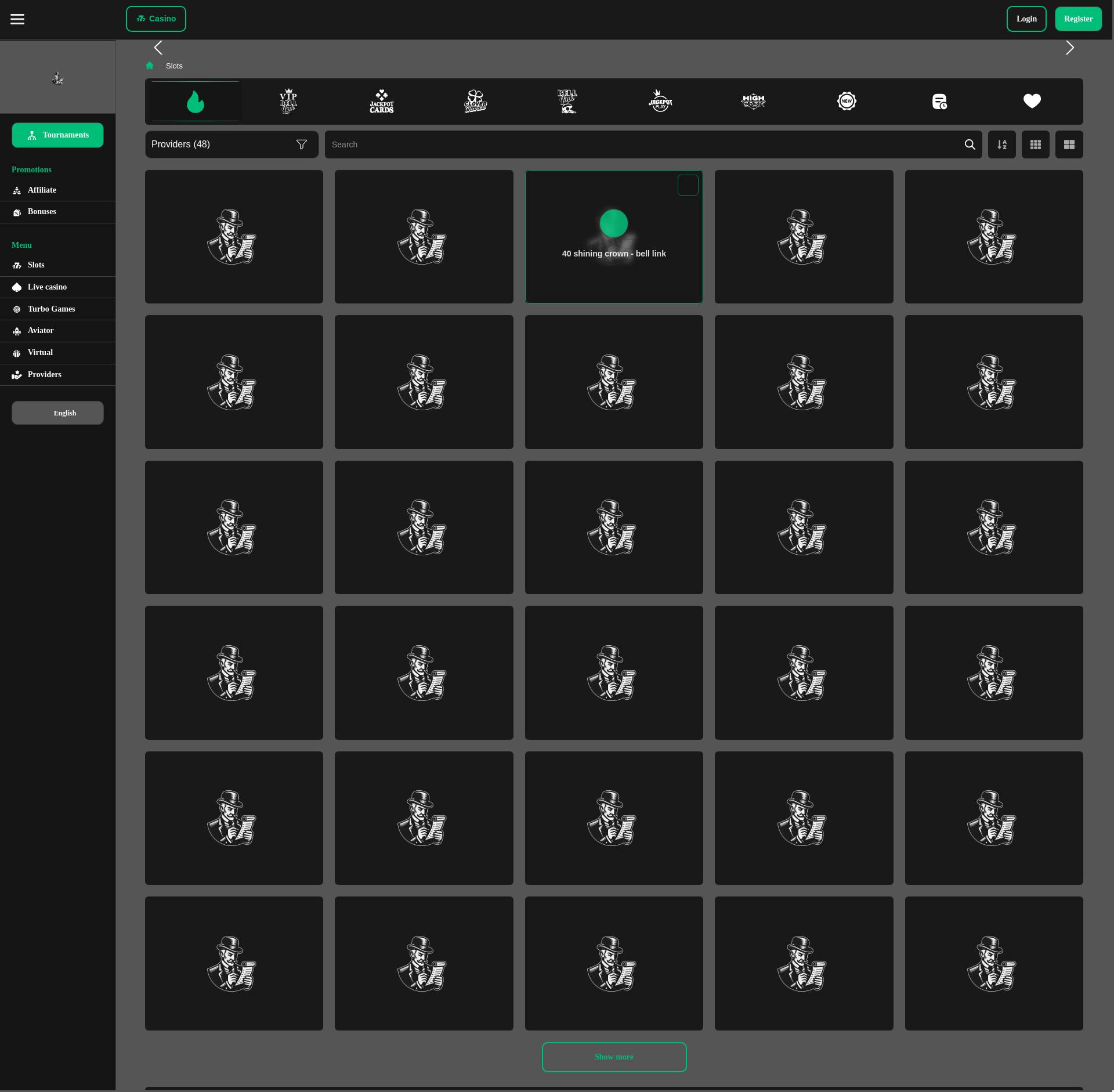Image resolution: width=1114 pixels, height=1092 pixels.
Task: Open the Jackpot Play category icon
Action: tap(660, 102)
